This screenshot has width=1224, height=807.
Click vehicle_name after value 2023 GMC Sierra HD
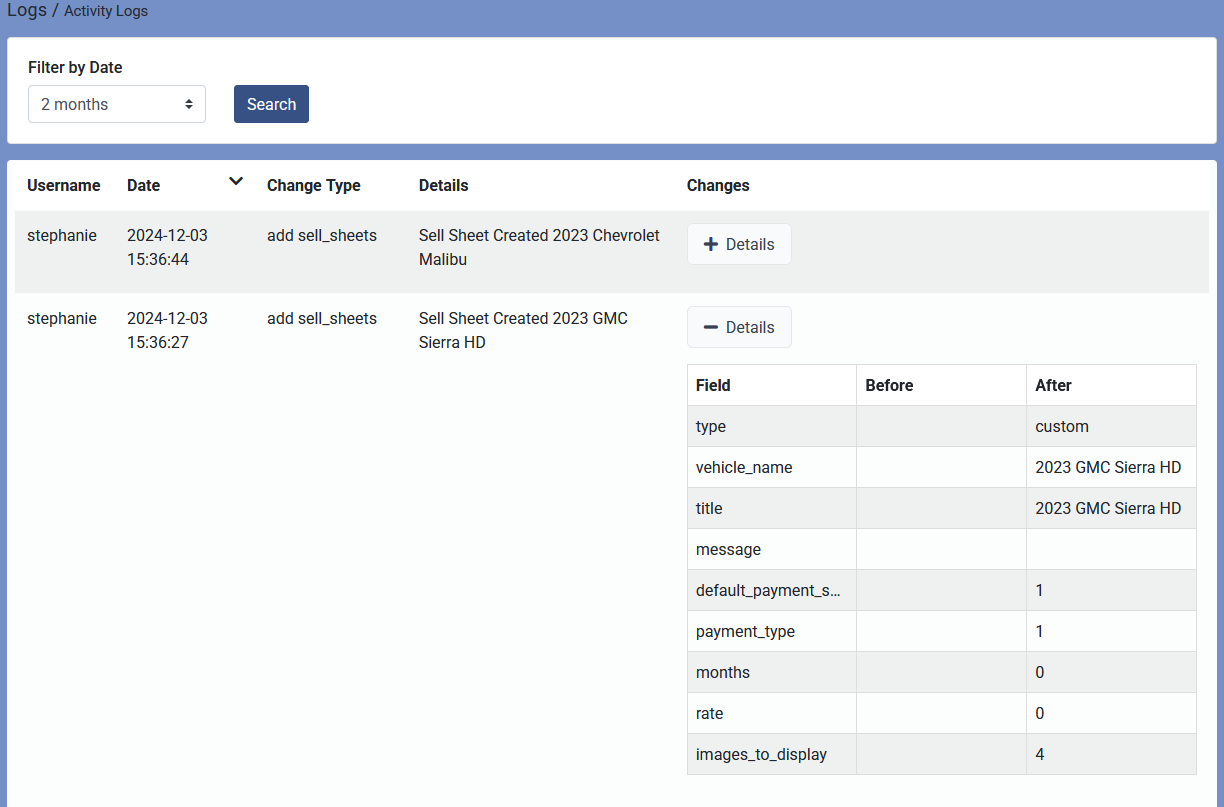point(1108,467)
